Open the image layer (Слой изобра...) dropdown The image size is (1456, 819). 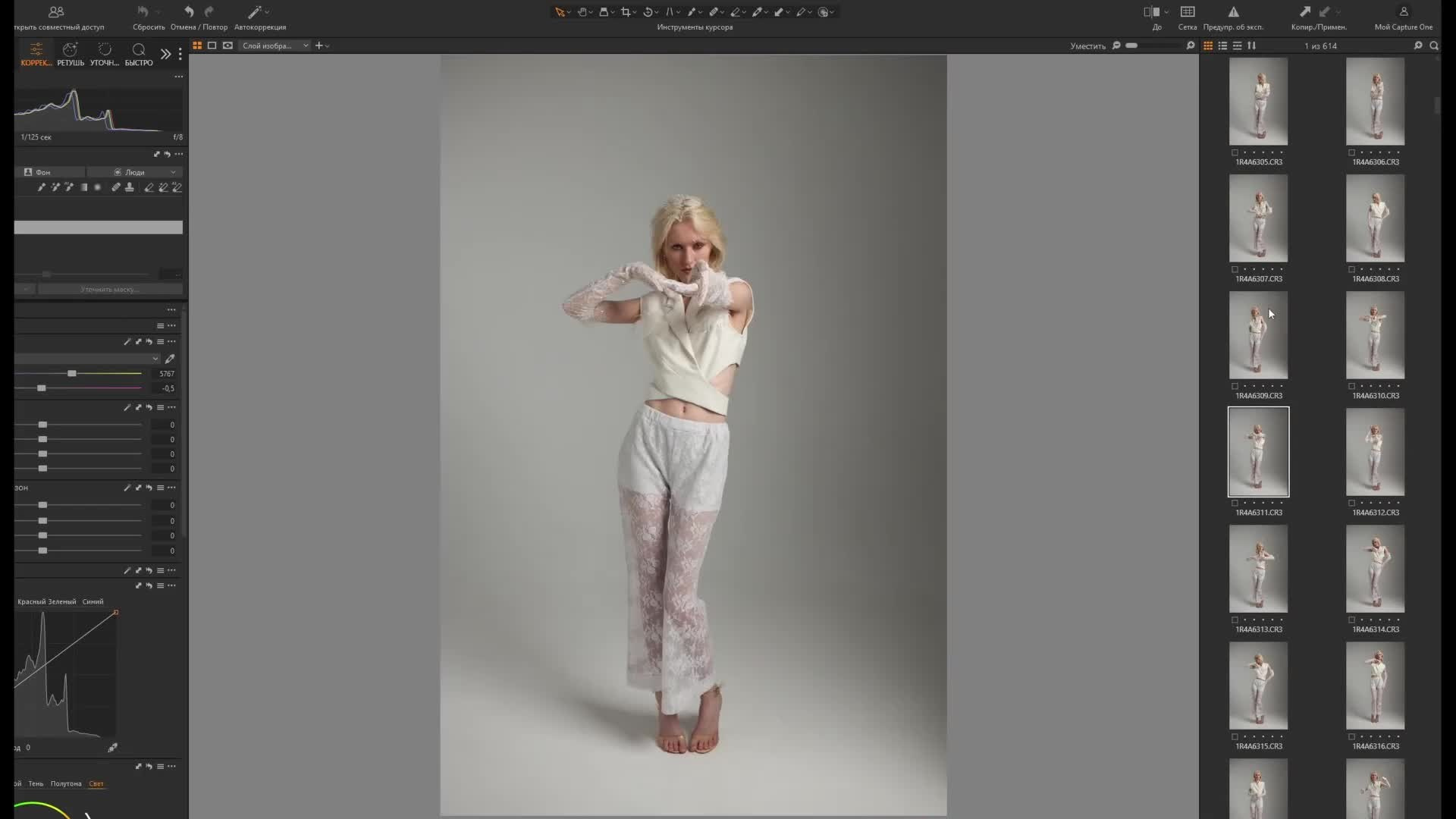click(x=275, y=45)
